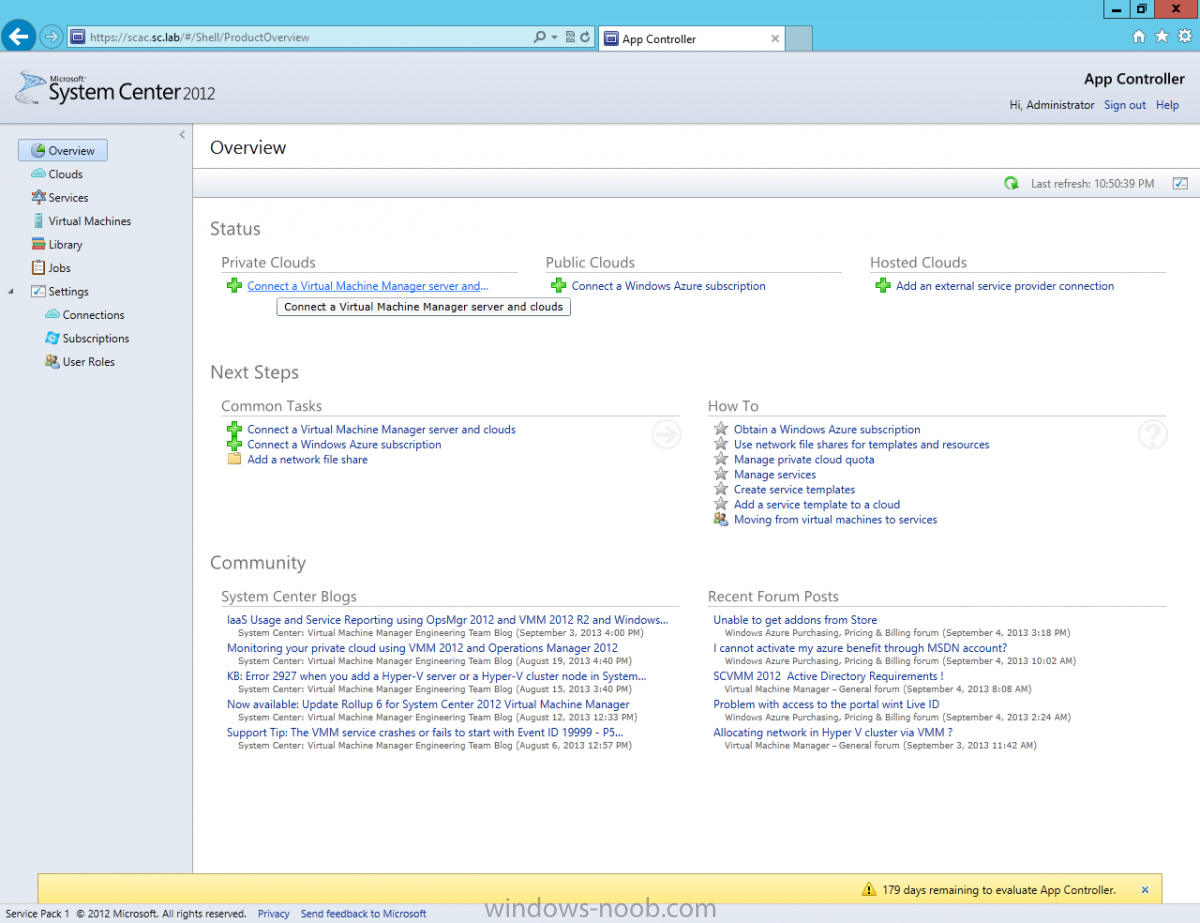Click Add a network file share link
Screen dimensions: 1200x923
[308, 460]
